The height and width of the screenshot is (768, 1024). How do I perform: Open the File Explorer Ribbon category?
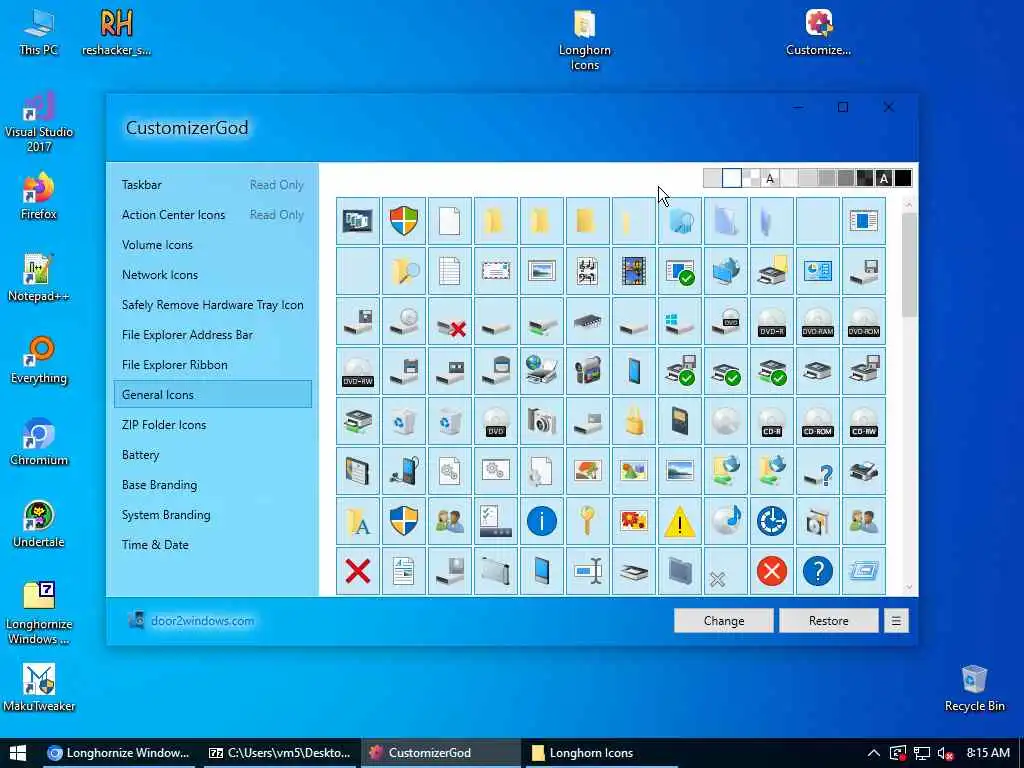tap(212, 365)
